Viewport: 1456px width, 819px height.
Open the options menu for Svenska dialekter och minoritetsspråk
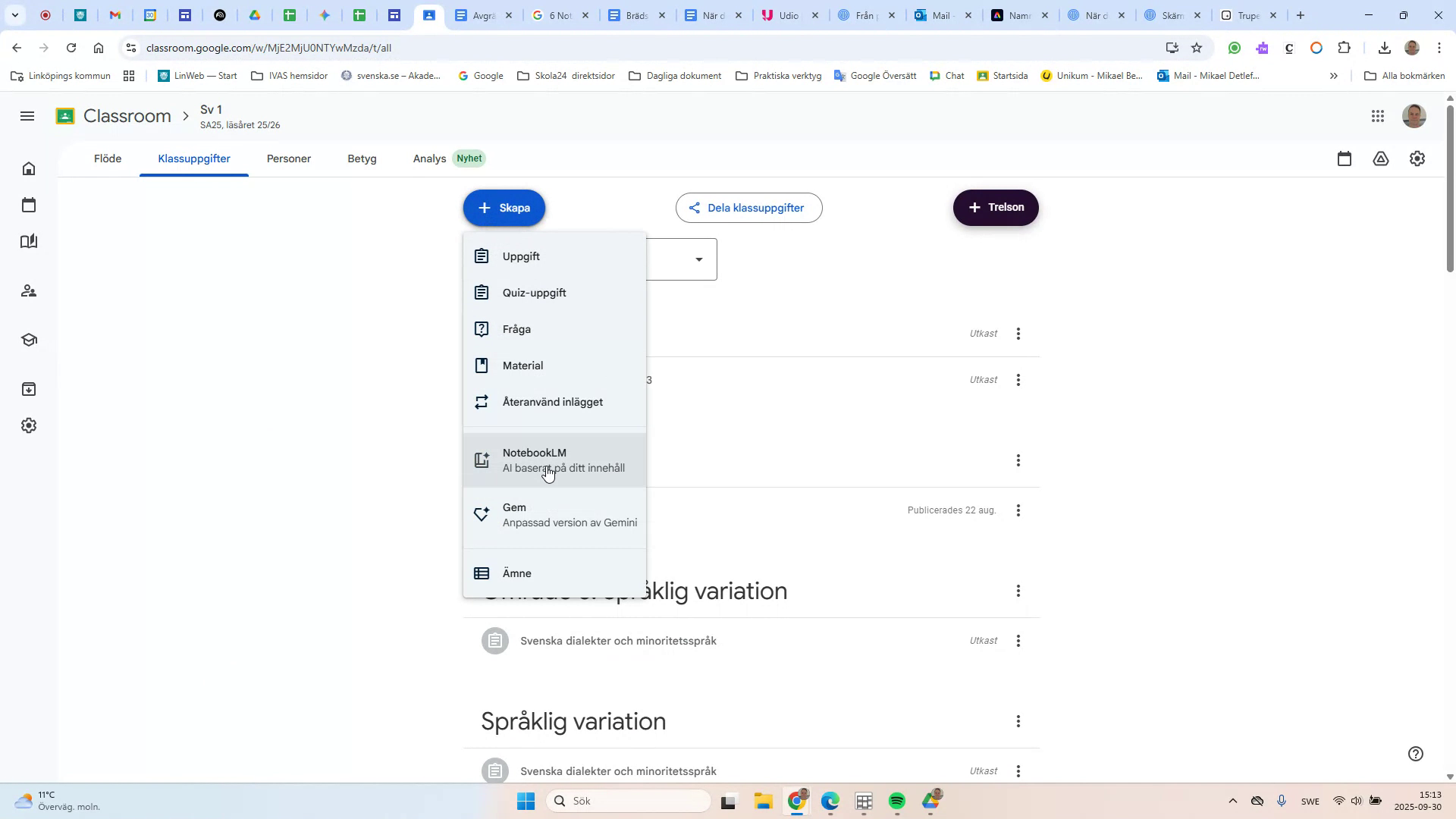pos(1018,641)
